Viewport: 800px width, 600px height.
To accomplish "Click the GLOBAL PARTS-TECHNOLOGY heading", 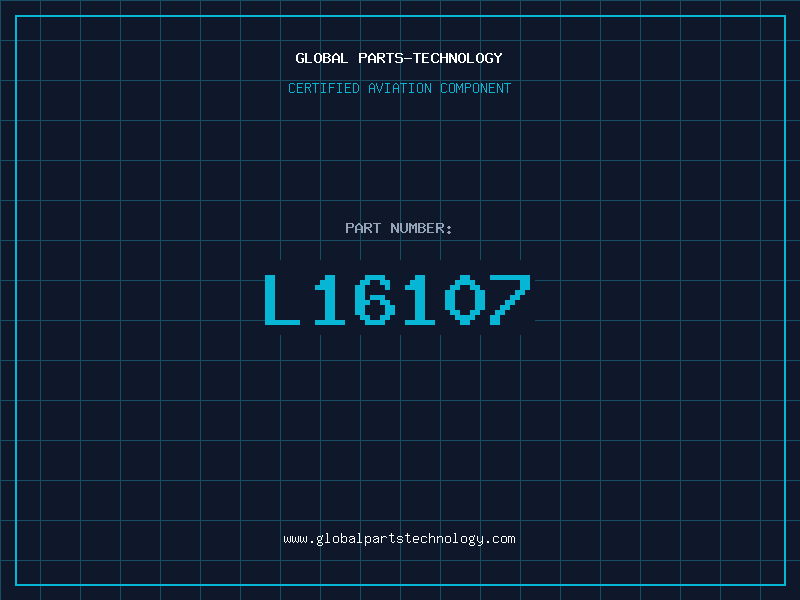I will (x=399, y=58).
